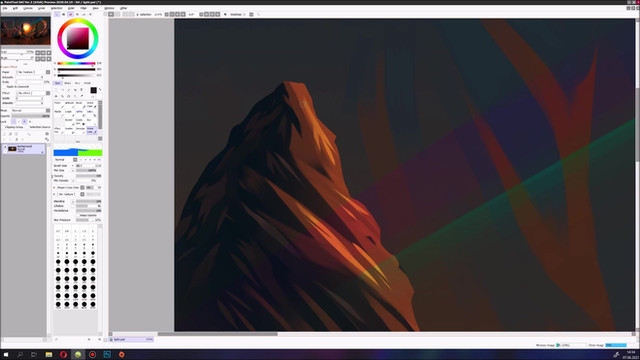Enable the Keep Opacity checkbox
This screenshot has width=640, height=360.
pyautogui.click(x=87, y=215)
